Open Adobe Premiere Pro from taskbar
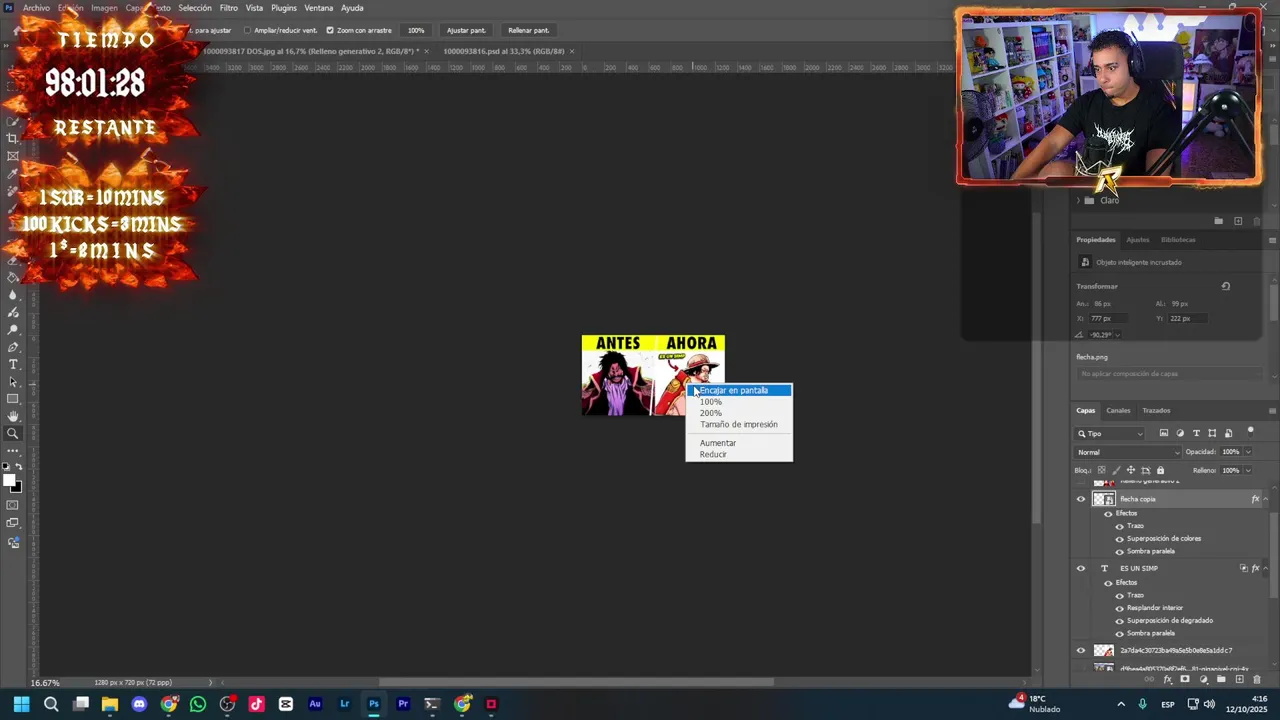1280x720 pixels. click(403, 704)
